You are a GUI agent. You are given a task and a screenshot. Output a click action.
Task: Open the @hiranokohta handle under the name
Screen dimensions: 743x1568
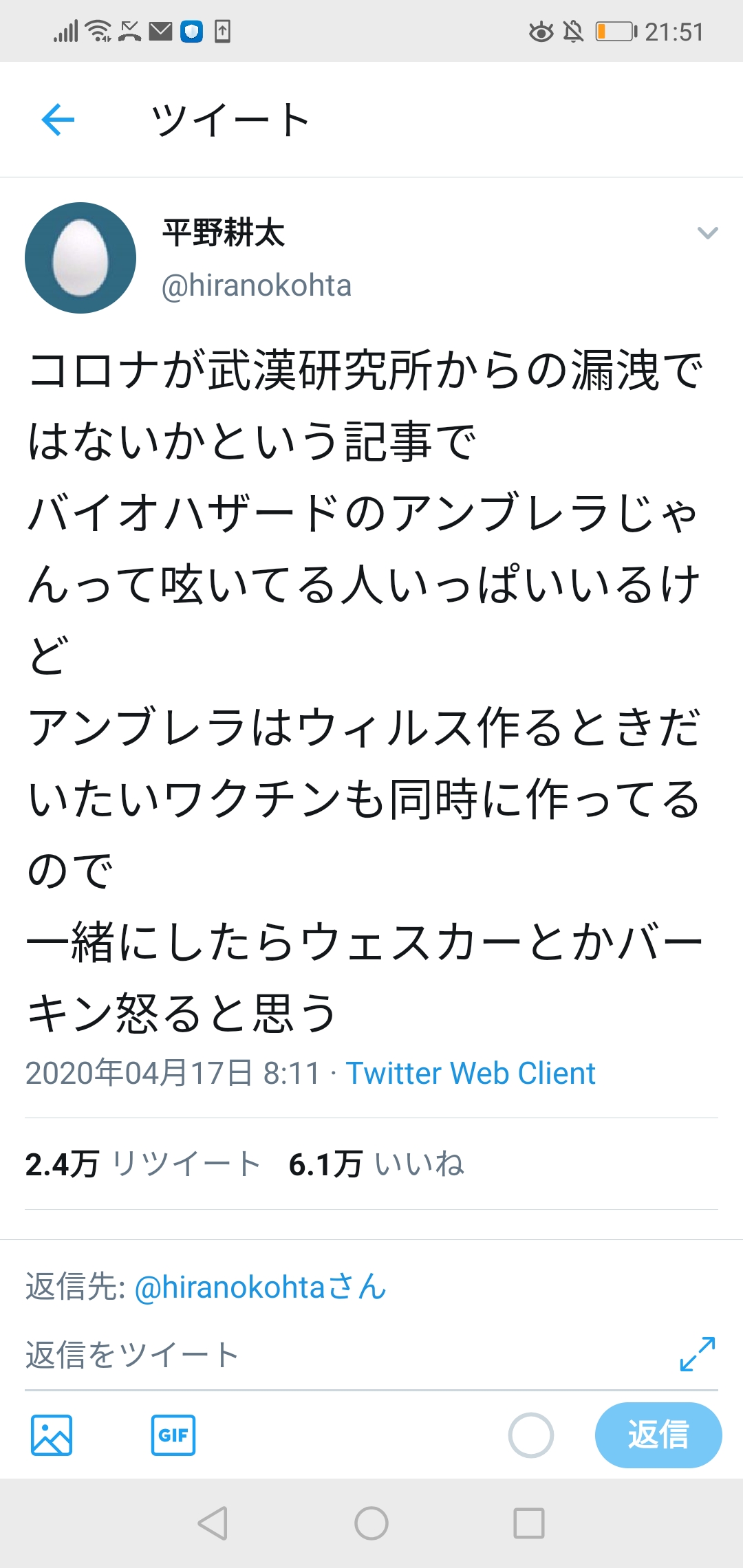(256, 285)
